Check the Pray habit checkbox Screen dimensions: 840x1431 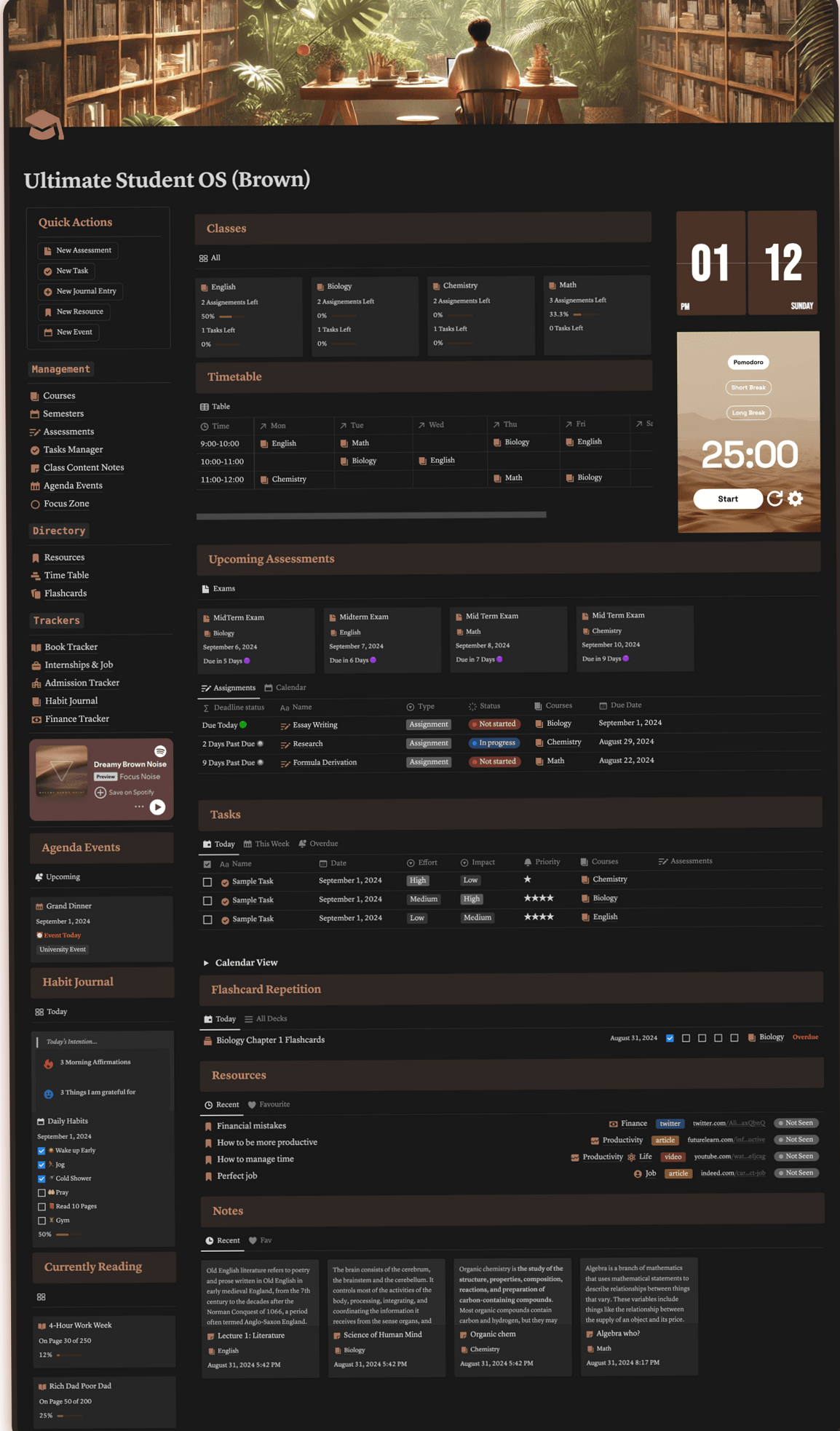click(41, 1193)
